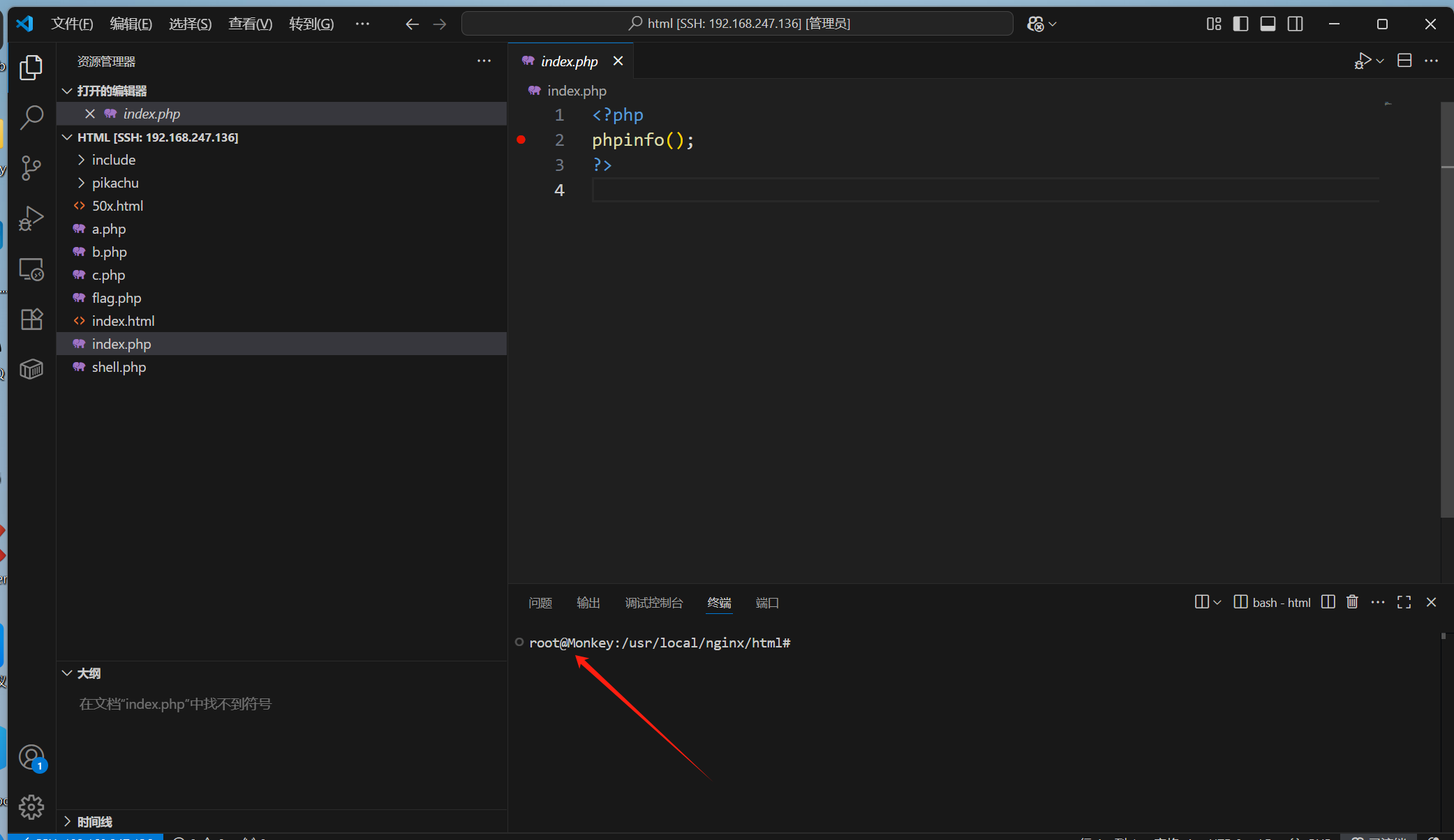This screenshot has width=1454, height=840.
Task: Open flag.php in the explorer
Action: (116, 298)
